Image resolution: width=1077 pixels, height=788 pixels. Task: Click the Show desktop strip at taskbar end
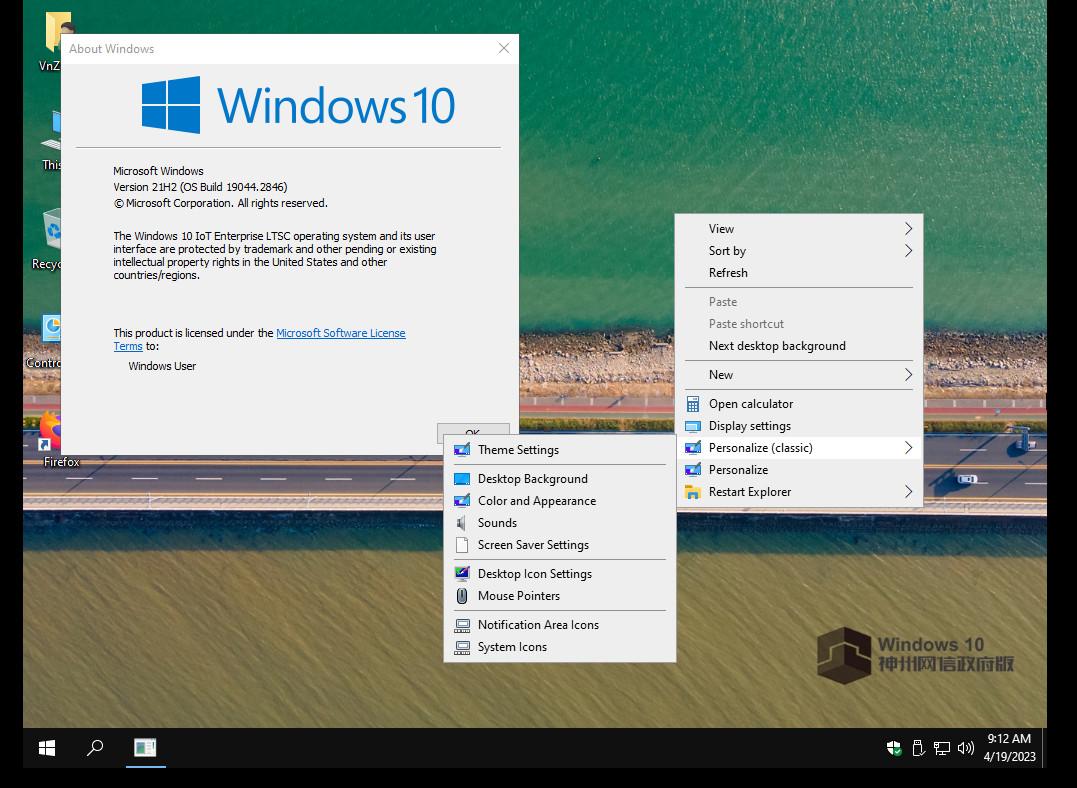tap(1044, 748)
